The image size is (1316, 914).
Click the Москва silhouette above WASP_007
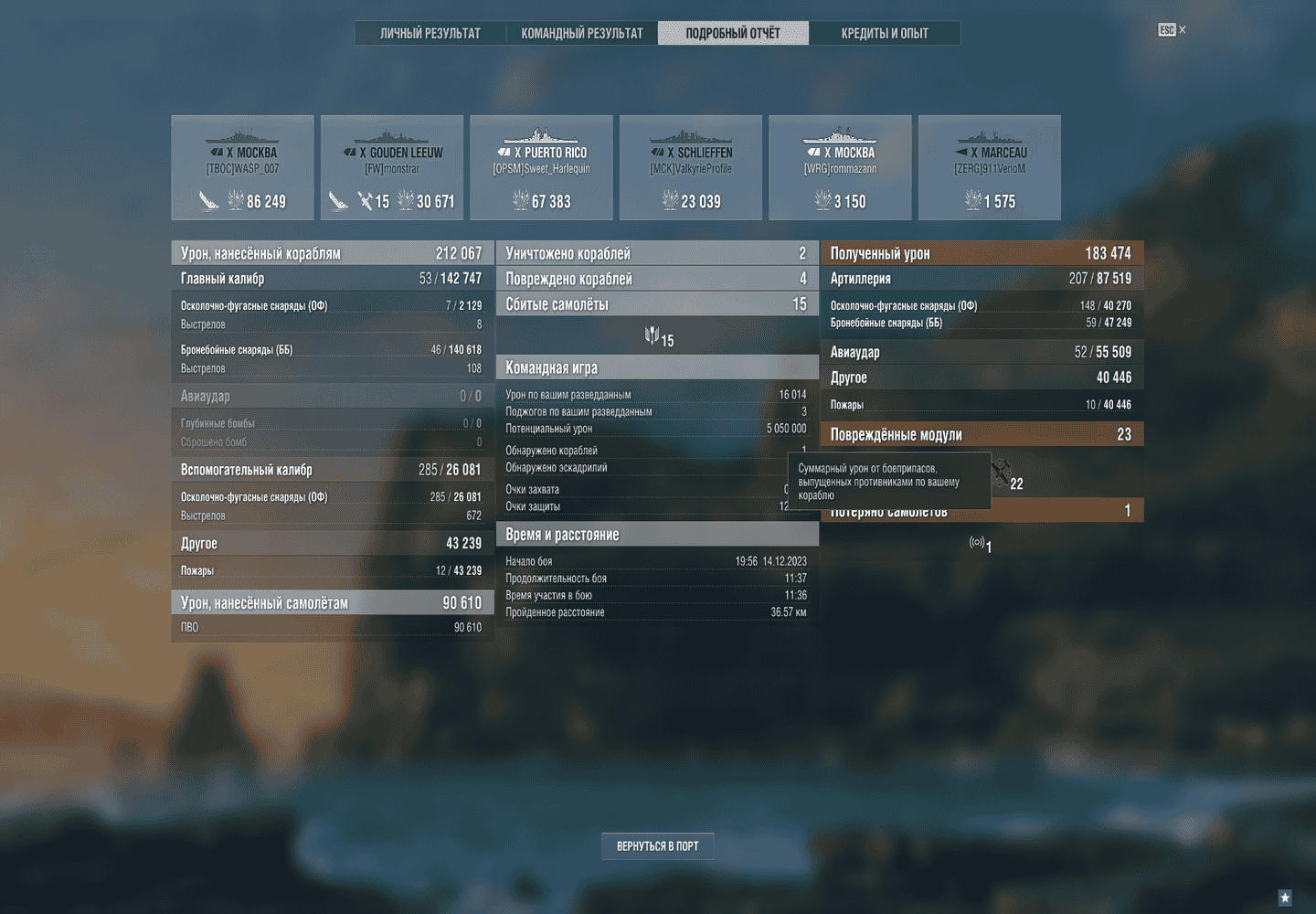[242, 137]
